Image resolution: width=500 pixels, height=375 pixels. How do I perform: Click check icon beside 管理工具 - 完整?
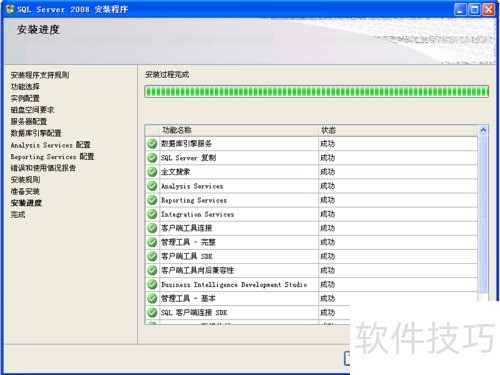(x=152, y=242)
